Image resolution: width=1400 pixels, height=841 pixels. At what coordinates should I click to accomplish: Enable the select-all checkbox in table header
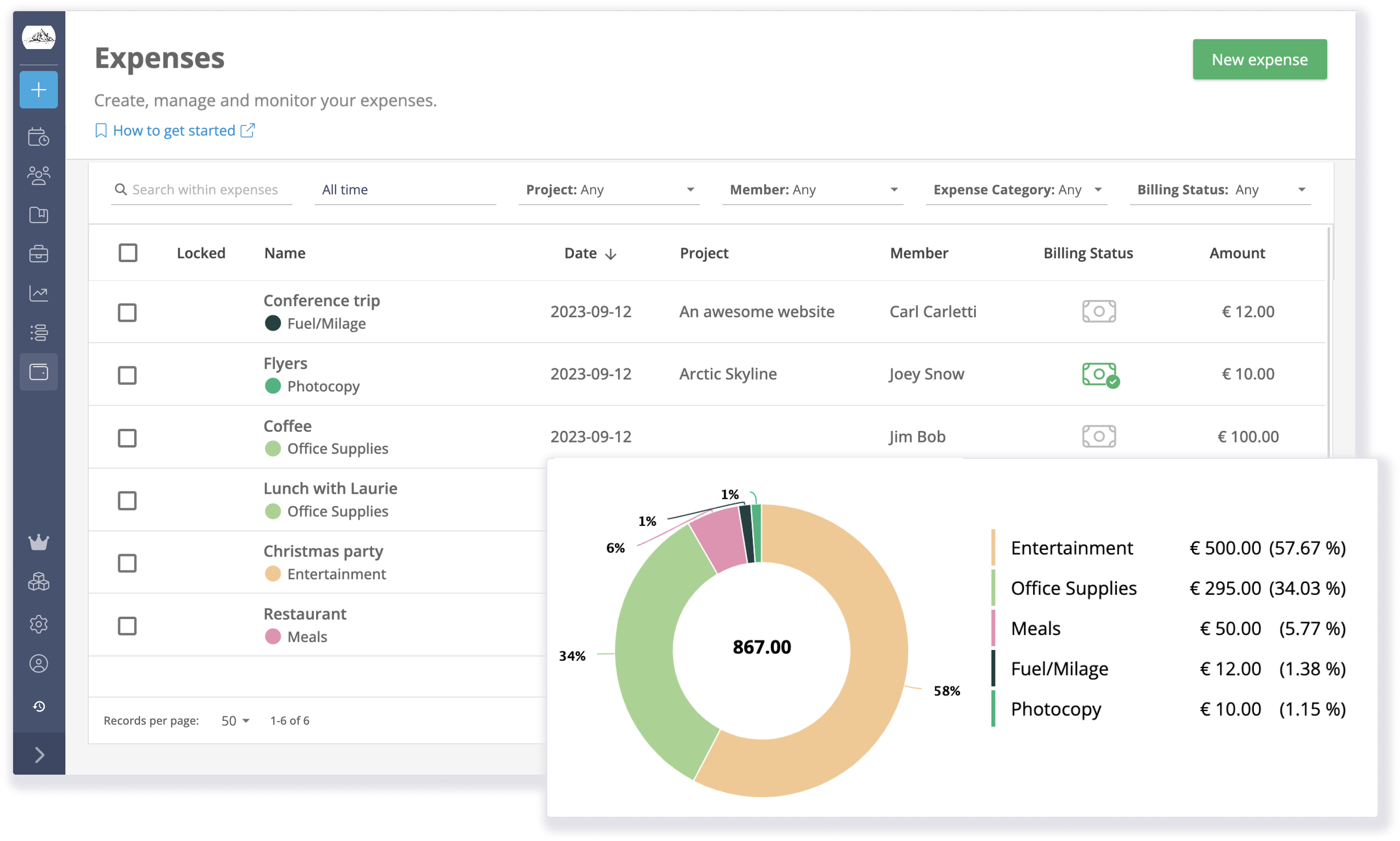(128, 253)
